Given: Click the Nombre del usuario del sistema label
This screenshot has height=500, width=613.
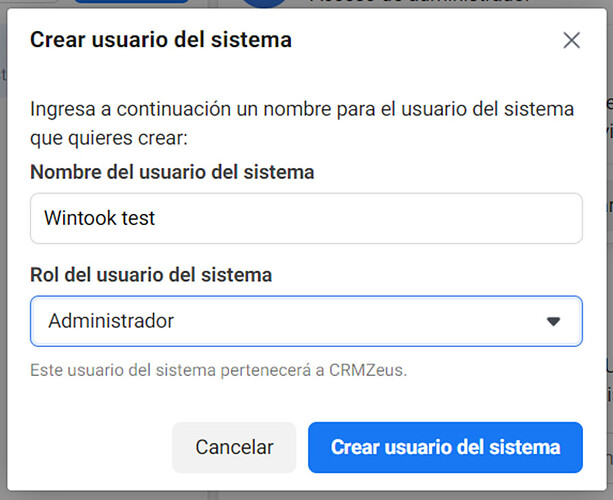Looking at the screenshot, I should coord(172,172).
